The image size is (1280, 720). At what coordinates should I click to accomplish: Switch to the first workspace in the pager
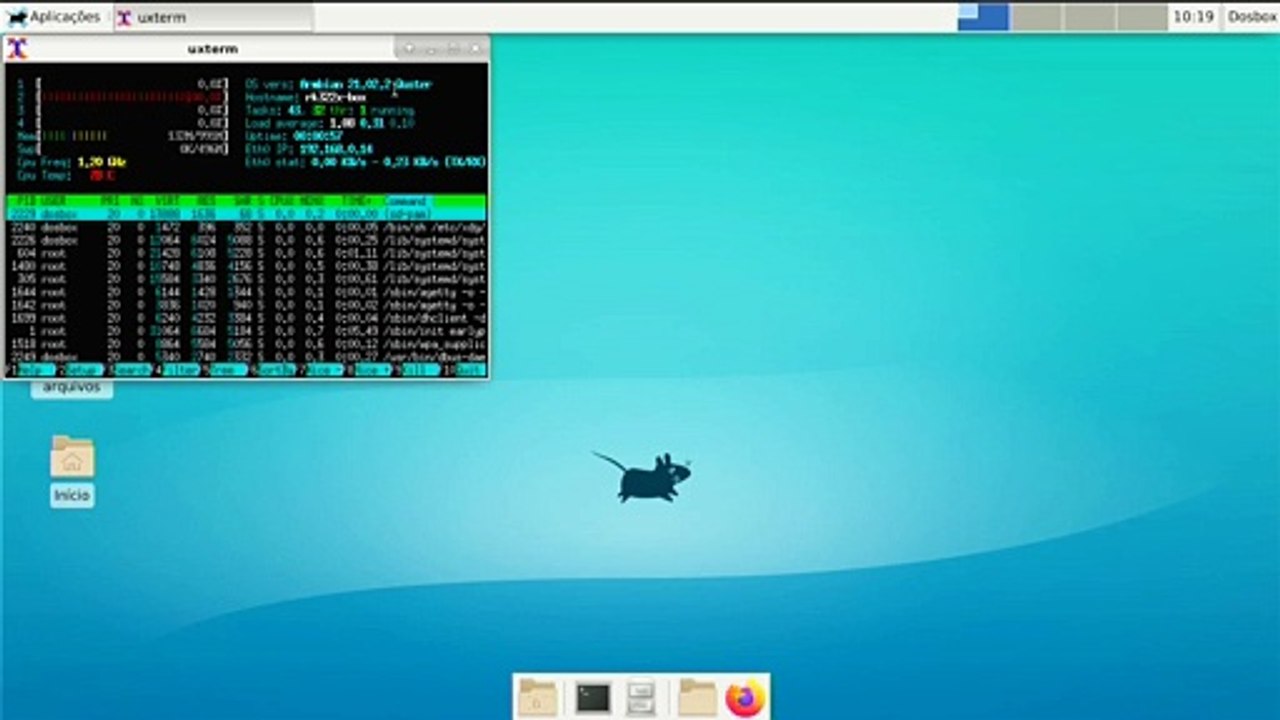(983, 17)
